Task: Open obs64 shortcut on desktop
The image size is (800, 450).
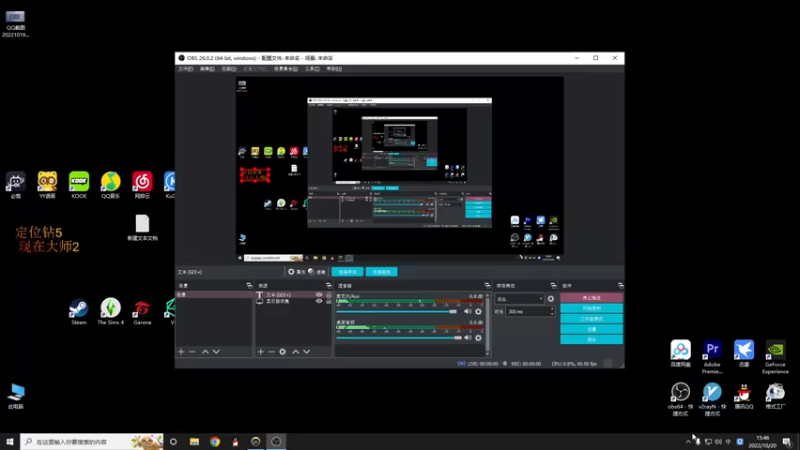Action: point(680,399)
